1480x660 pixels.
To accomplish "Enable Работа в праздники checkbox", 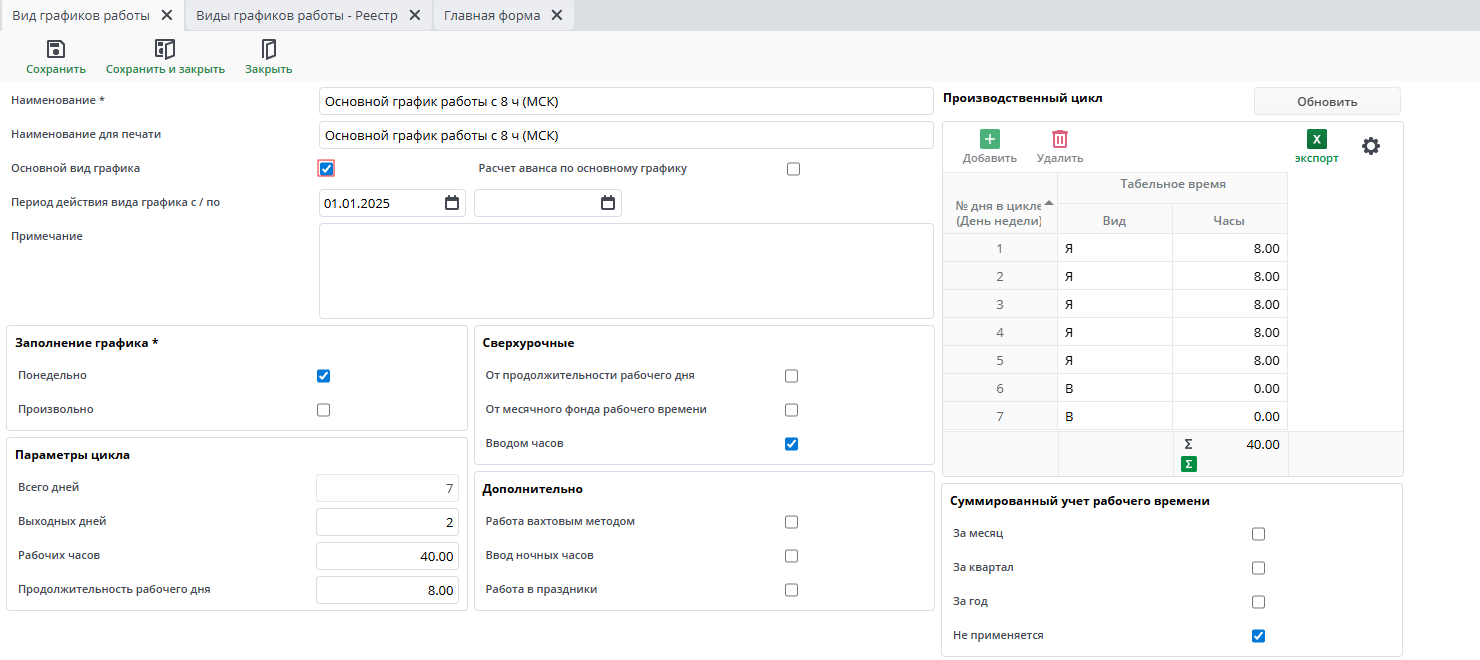I will [791, 590].
